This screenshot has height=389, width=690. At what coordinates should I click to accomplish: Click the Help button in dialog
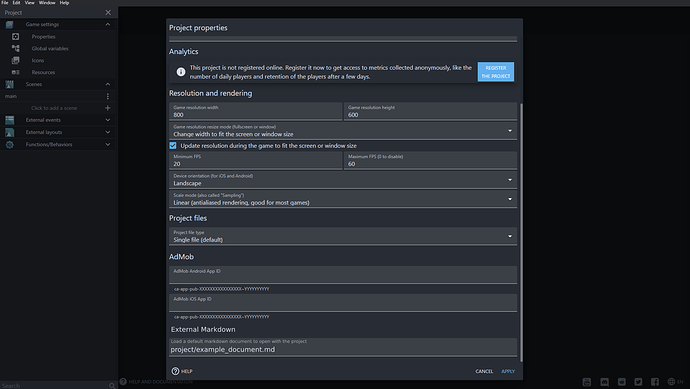pyautogui.click(x=182, y=371)
